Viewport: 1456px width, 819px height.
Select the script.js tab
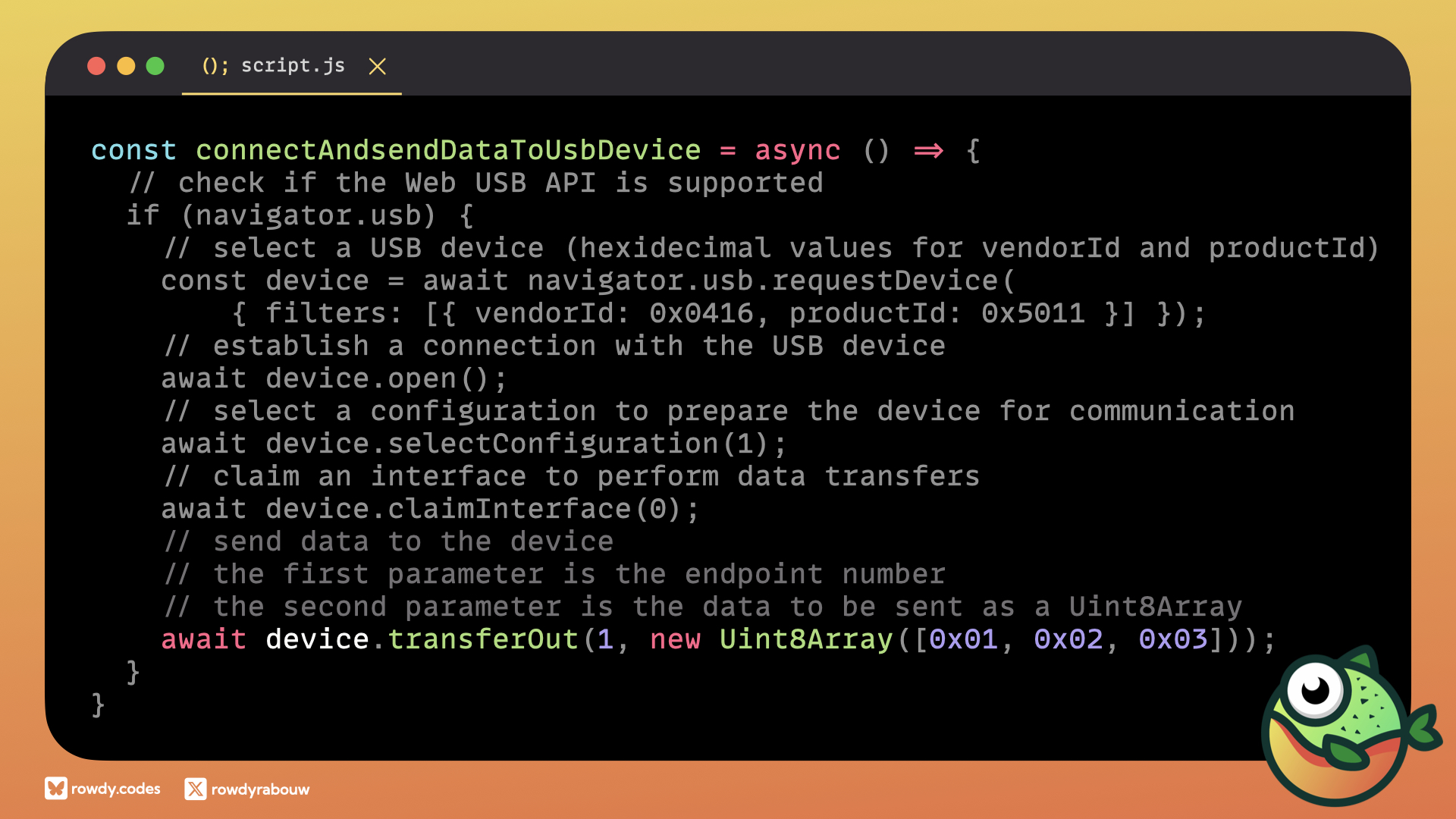293,66
